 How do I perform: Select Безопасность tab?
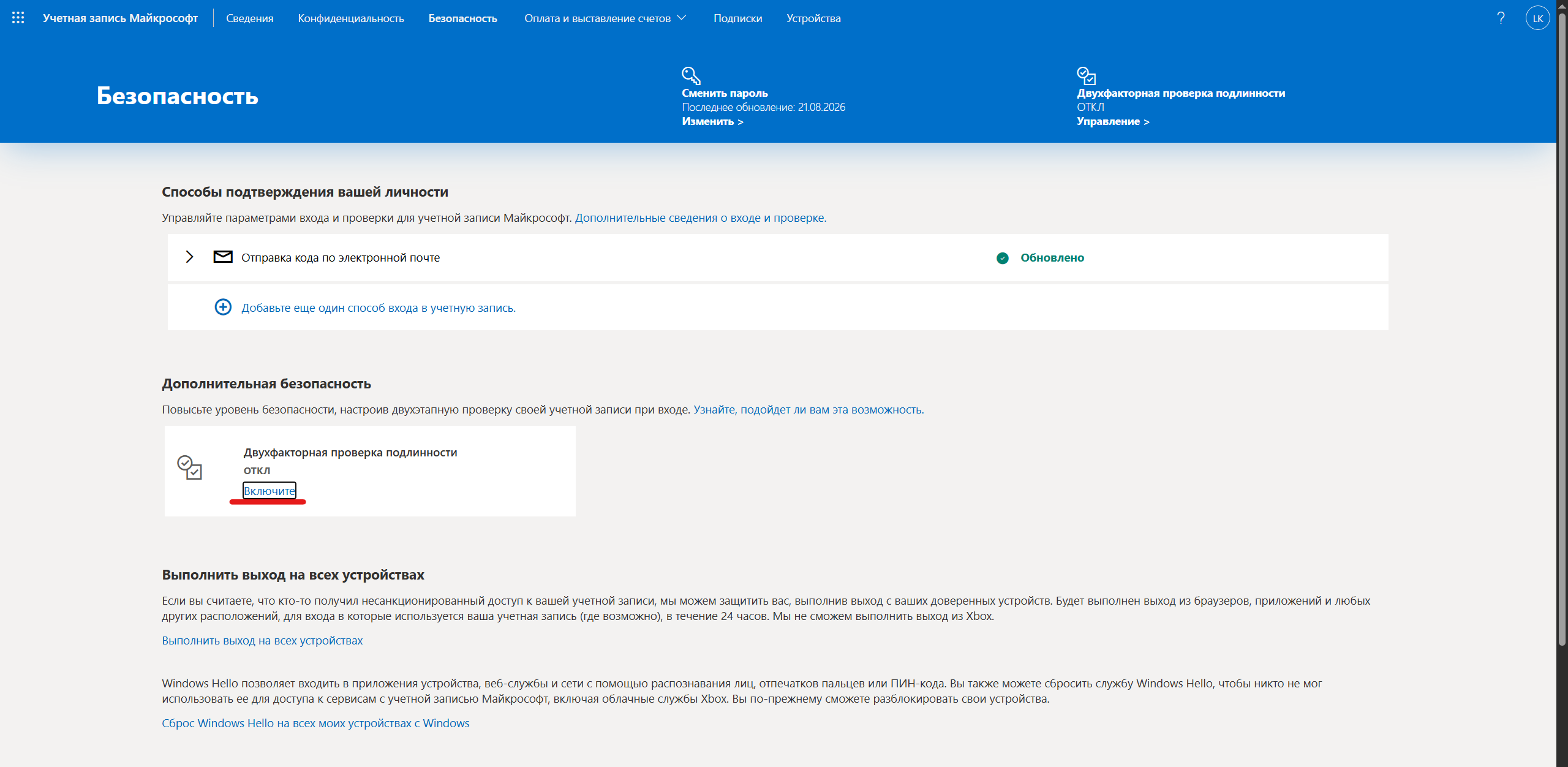463,18
